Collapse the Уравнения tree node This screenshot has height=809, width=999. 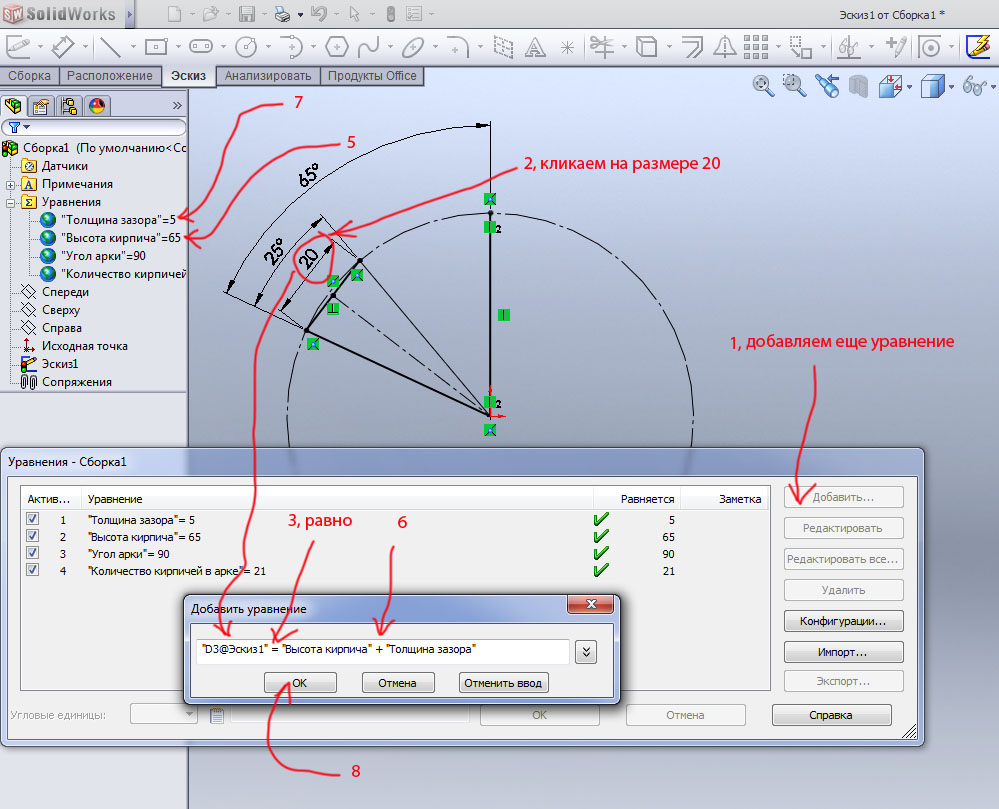point(10,202)
